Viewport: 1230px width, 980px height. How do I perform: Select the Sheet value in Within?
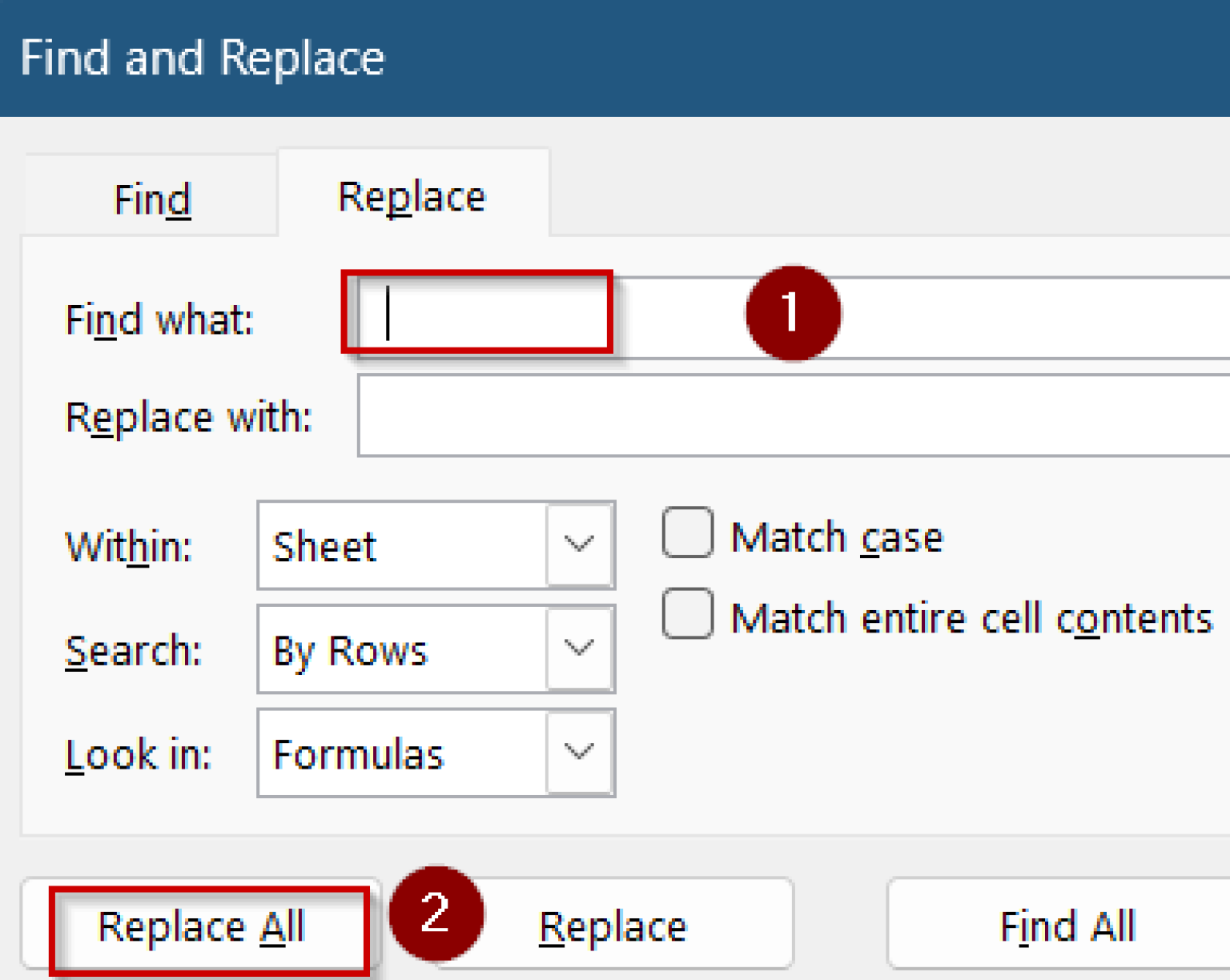point(324,545)
